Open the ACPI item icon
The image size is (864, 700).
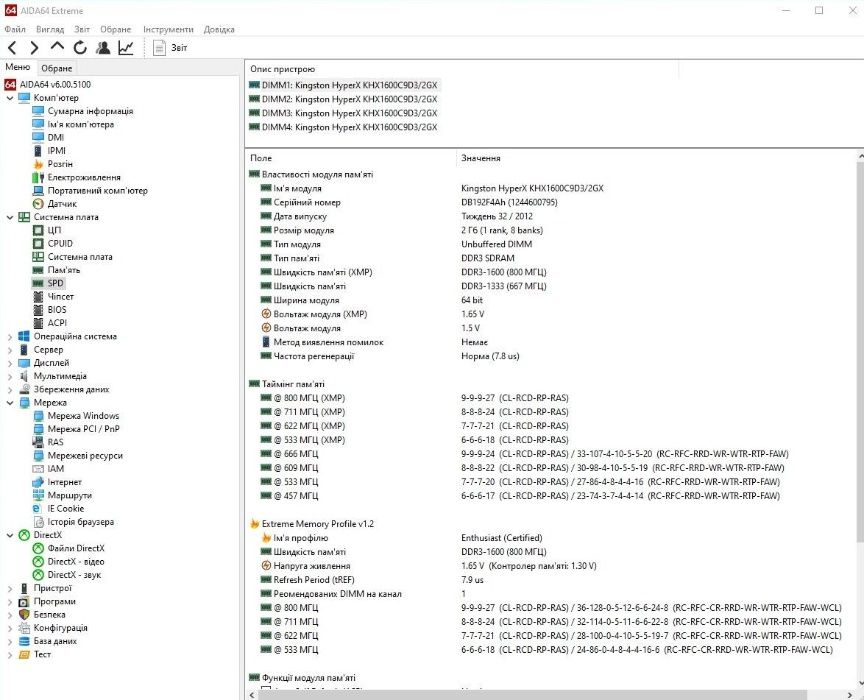coord(38,323)
